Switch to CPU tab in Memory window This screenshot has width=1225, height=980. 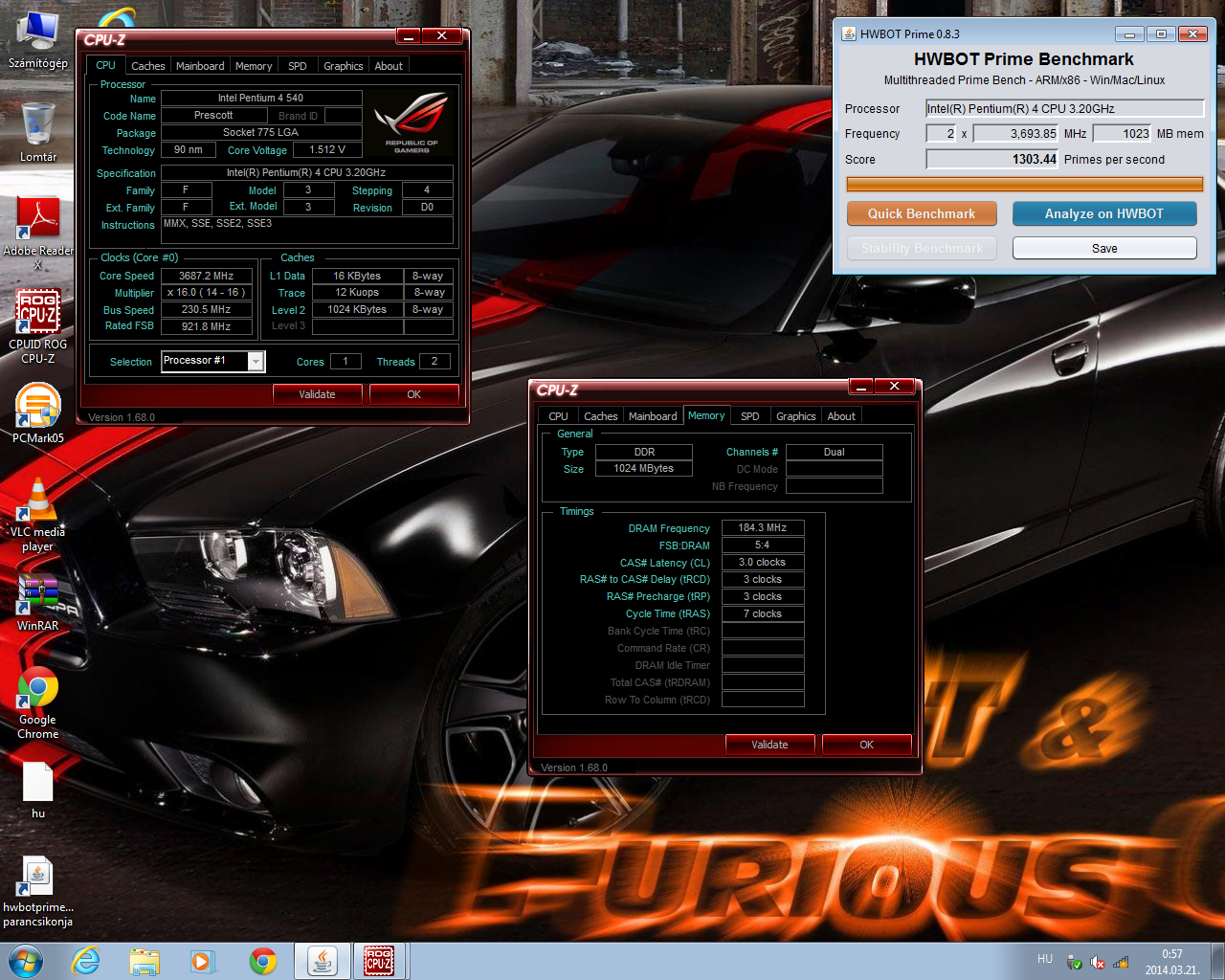[x=558, y=416]
